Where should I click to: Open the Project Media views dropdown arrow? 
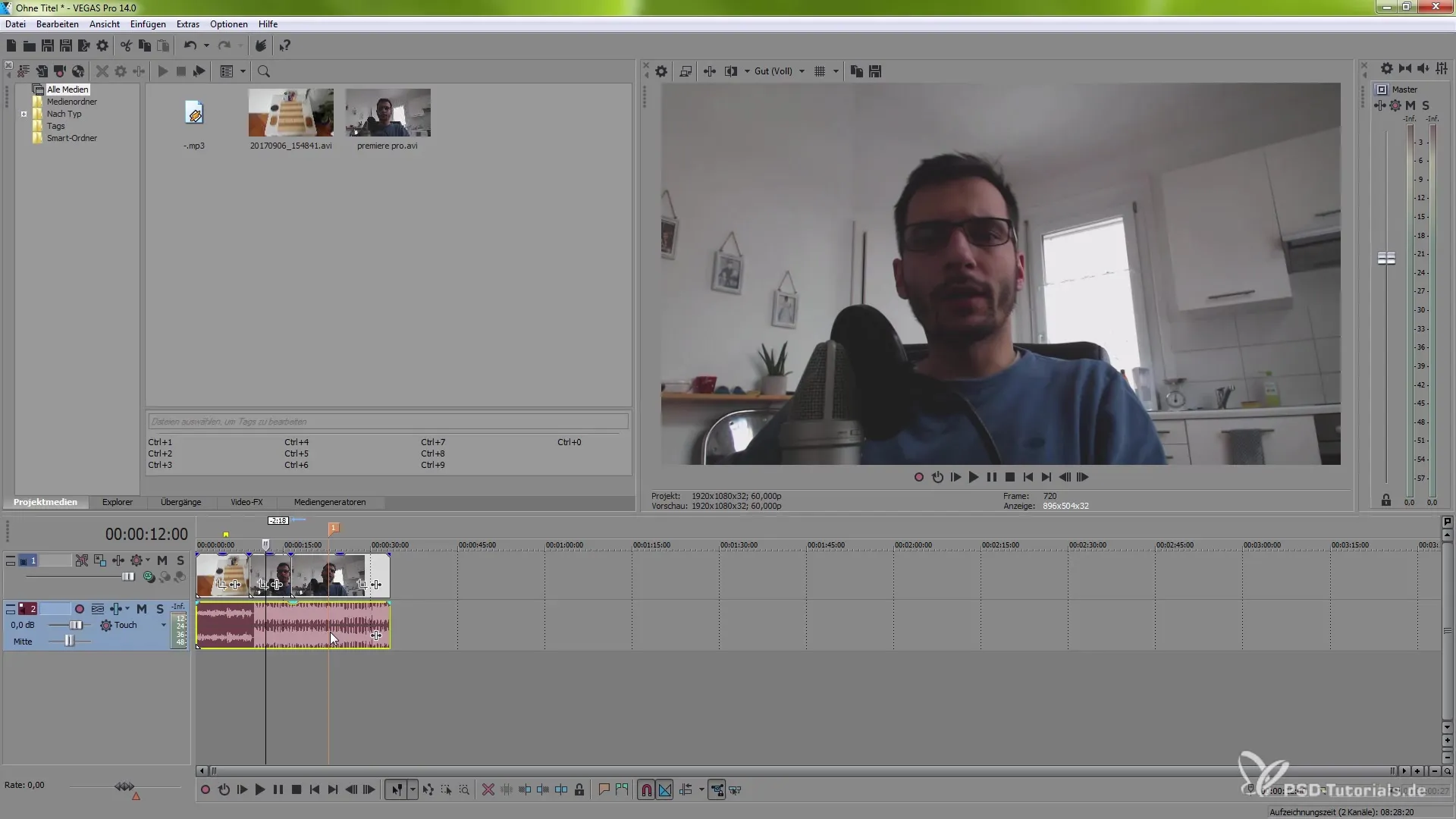(x=243, y=71)
